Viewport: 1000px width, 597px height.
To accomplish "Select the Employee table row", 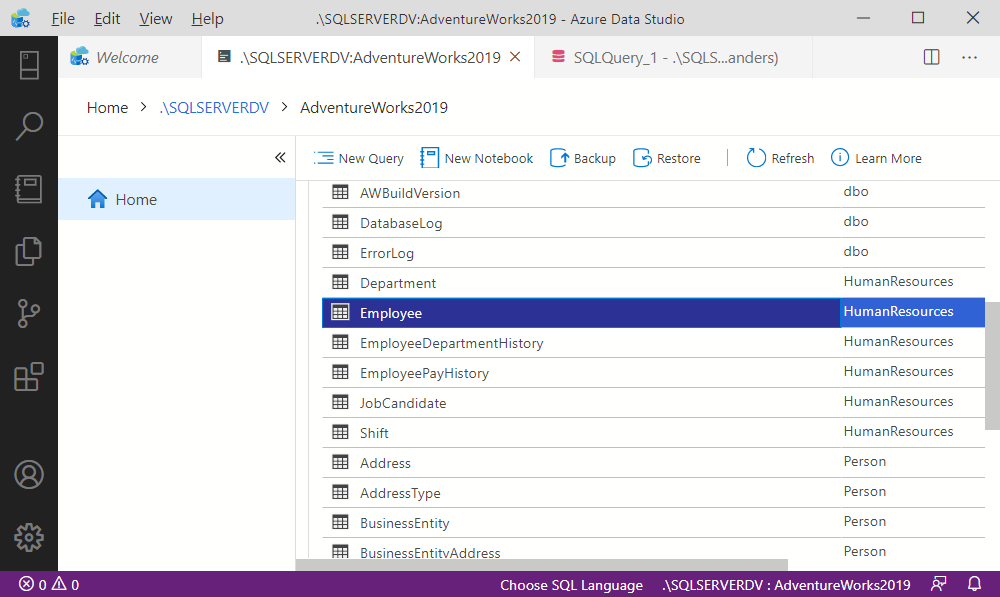I will (653, 313).
